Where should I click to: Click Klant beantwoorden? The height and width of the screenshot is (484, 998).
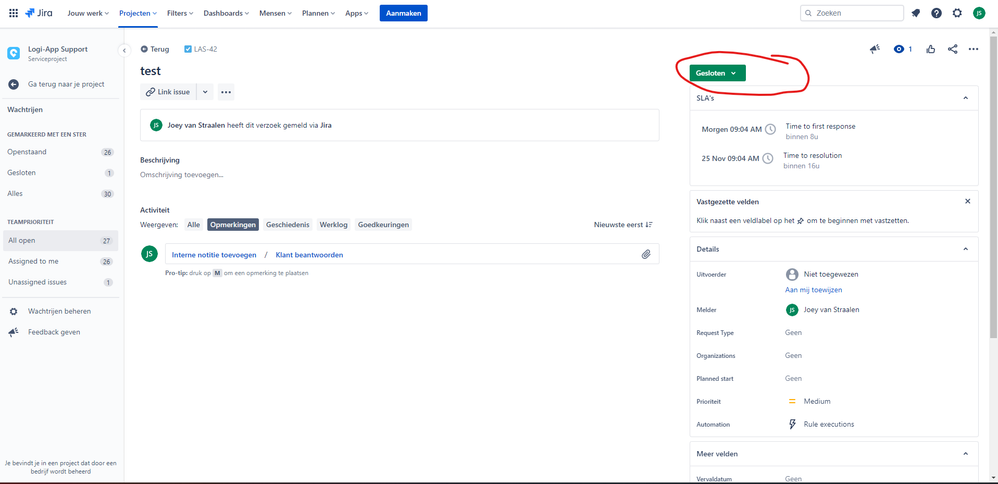(309, 255)
